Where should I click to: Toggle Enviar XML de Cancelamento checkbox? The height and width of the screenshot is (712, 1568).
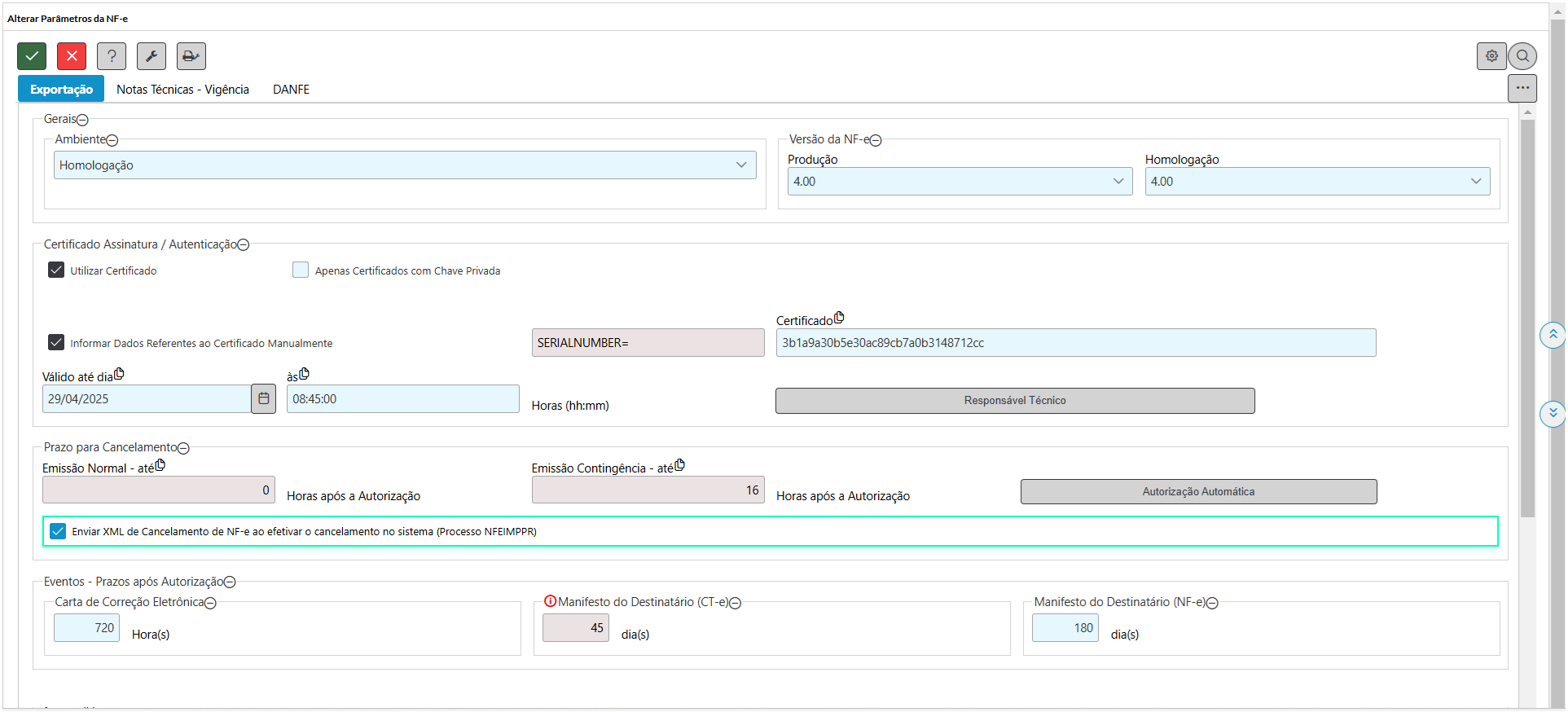tap(58, 531)
